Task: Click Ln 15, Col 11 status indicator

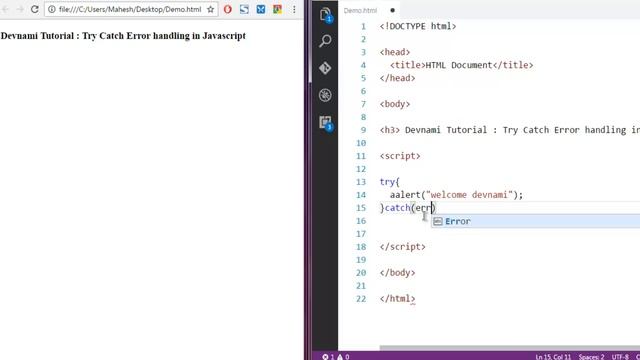Action: [553, 357]
